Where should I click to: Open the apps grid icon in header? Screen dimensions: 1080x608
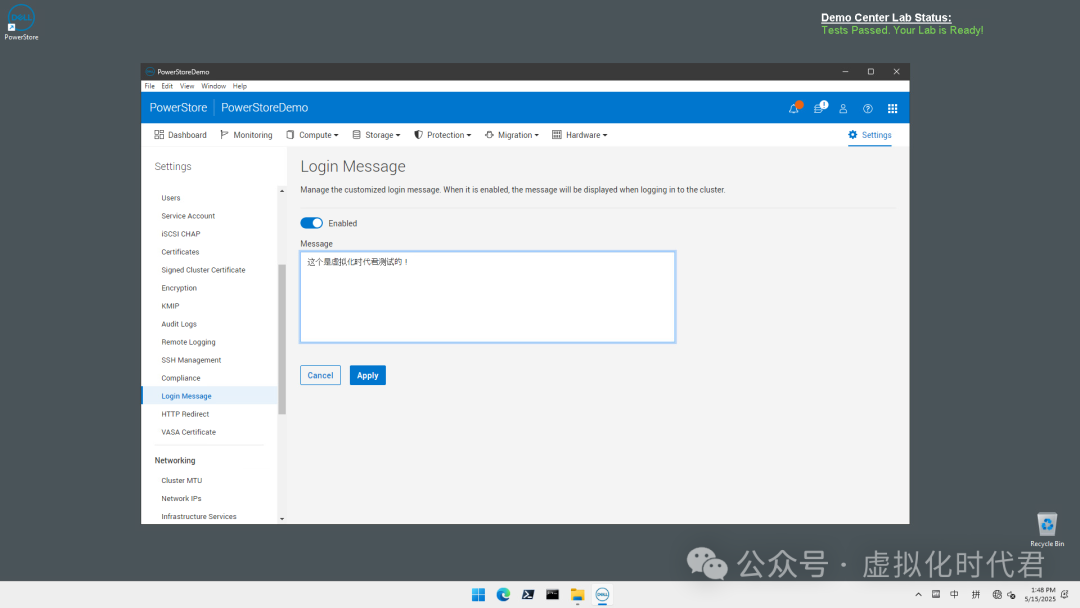[893, 109]
